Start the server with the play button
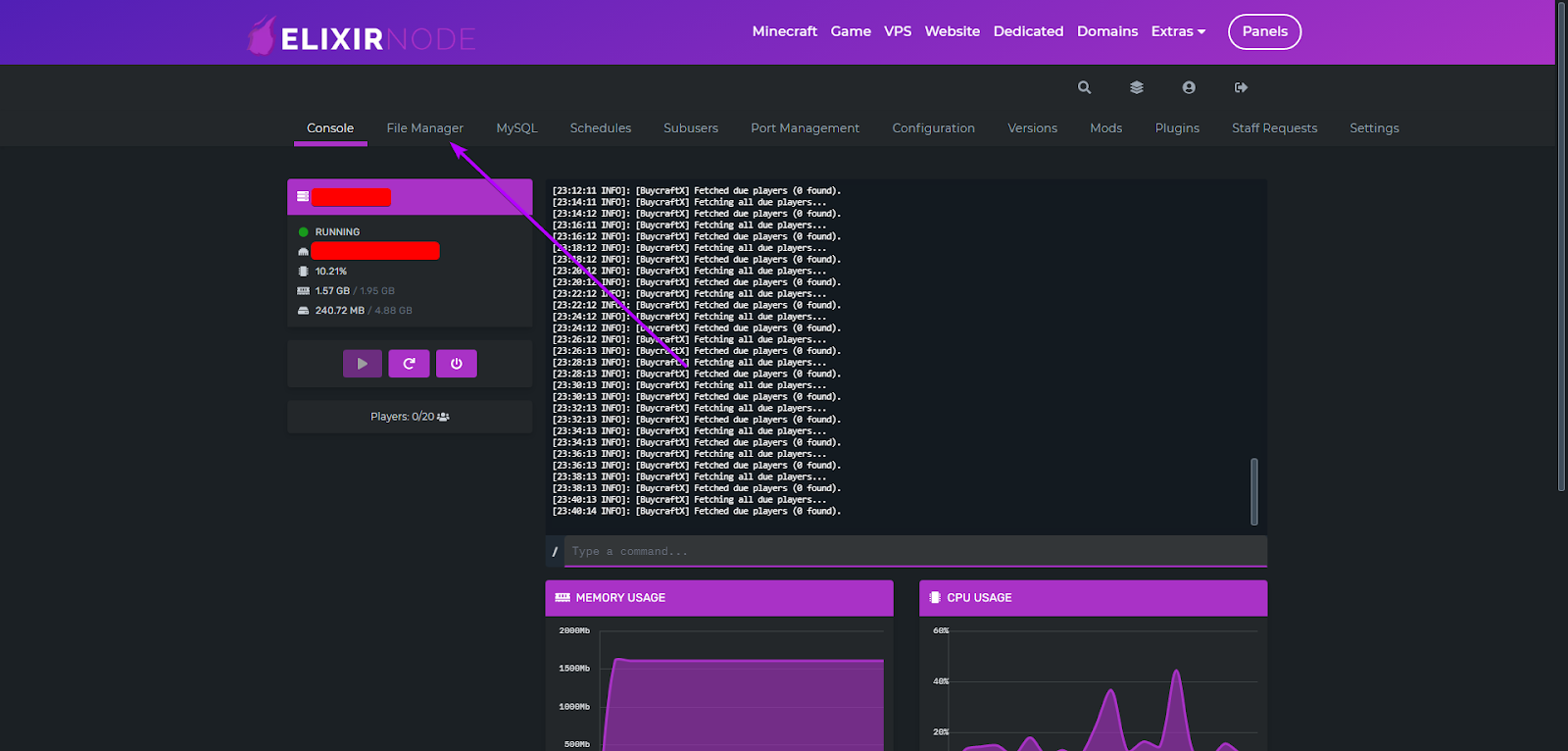Viewport: 1568px width, 751px height. point(363,364)
